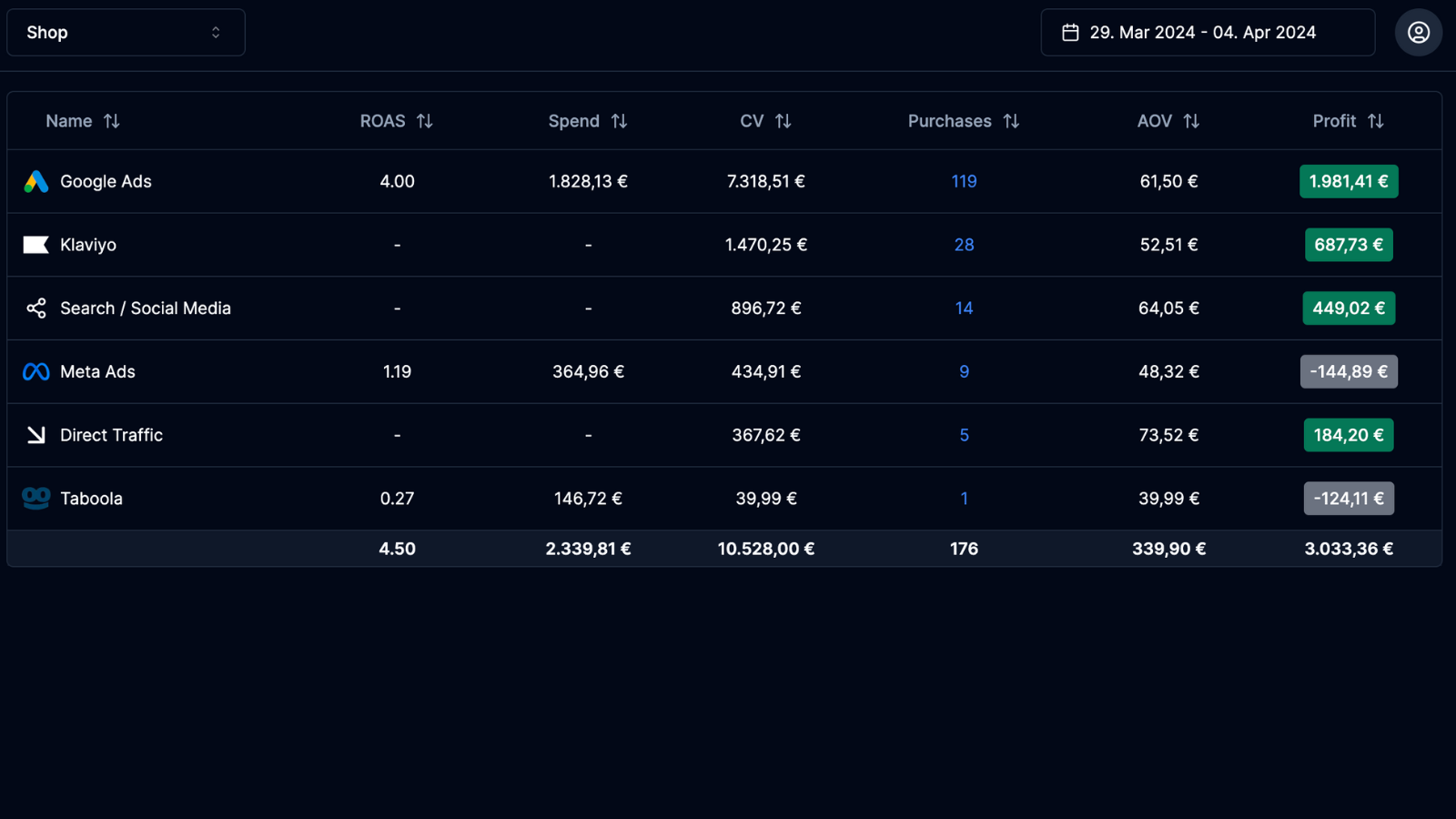Image resolution: width=1456 pixels, height=819 pixels.
Task: Open Taboola purchases count 1
Action: tap(964, 498)
